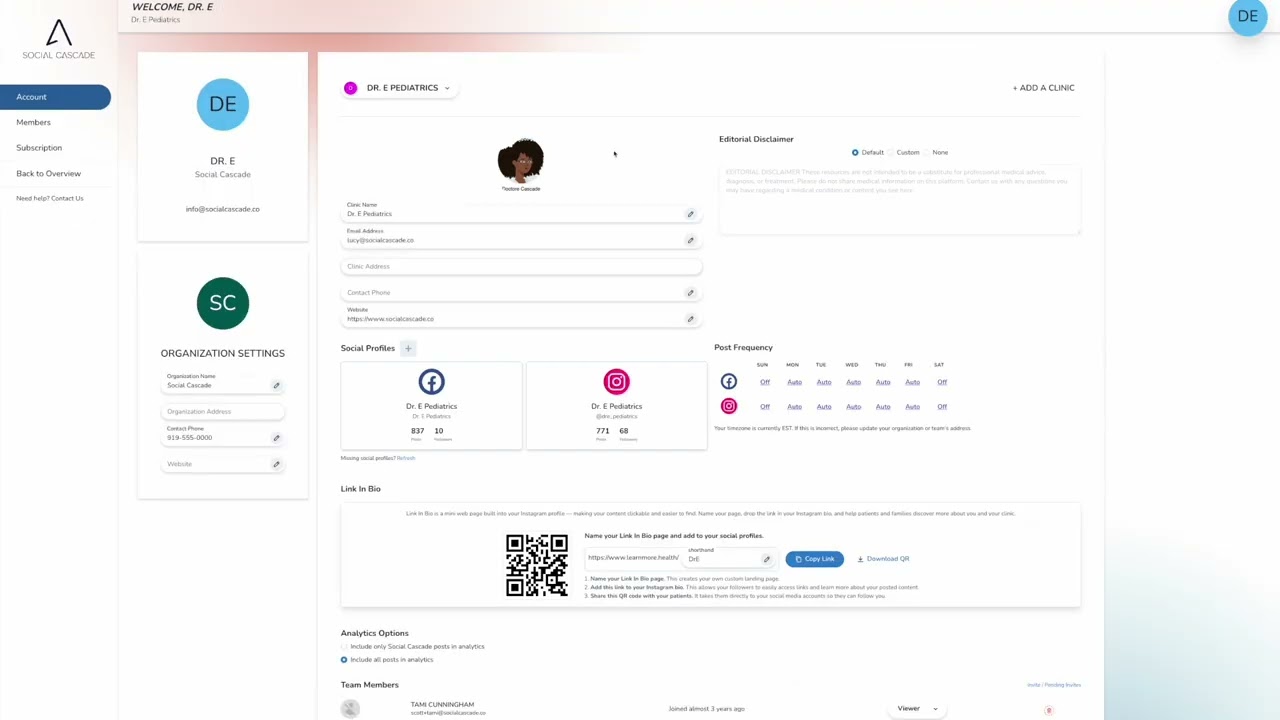Click the DE user avatar at top right
The width and height of the screenshot is (1280, 720).
coord(1247,16)
